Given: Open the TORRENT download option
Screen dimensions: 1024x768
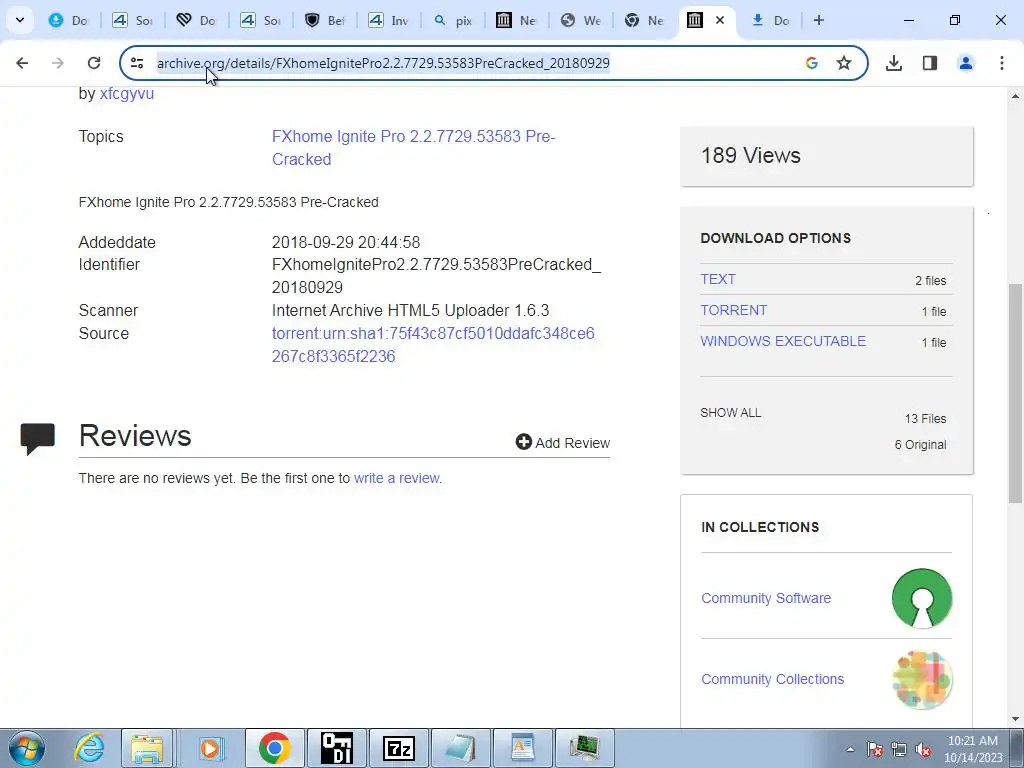Looking at the screenshot, I should [x=733, y=310].
